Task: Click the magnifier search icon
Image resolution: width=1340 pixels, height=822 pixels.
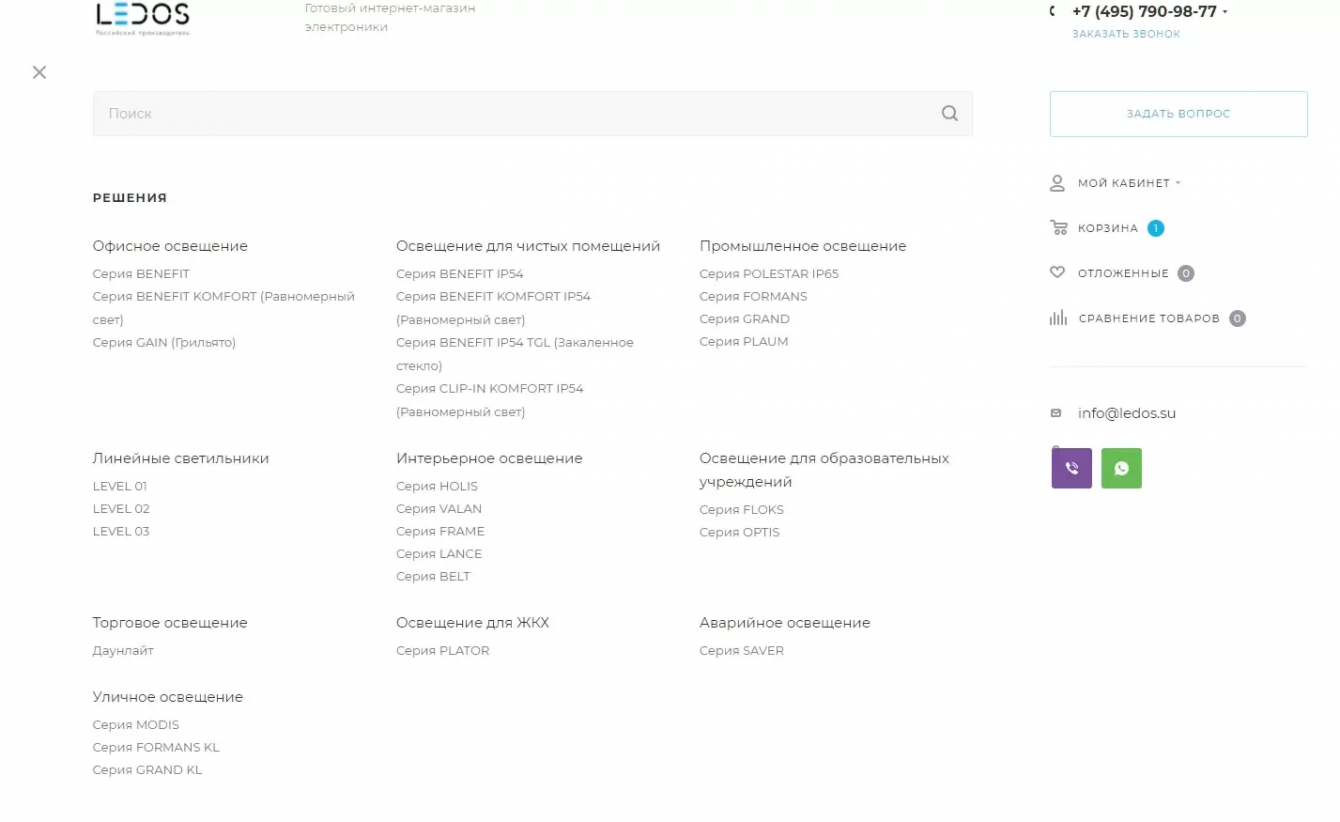Action: pyautogui.click(x=949, y=114)
